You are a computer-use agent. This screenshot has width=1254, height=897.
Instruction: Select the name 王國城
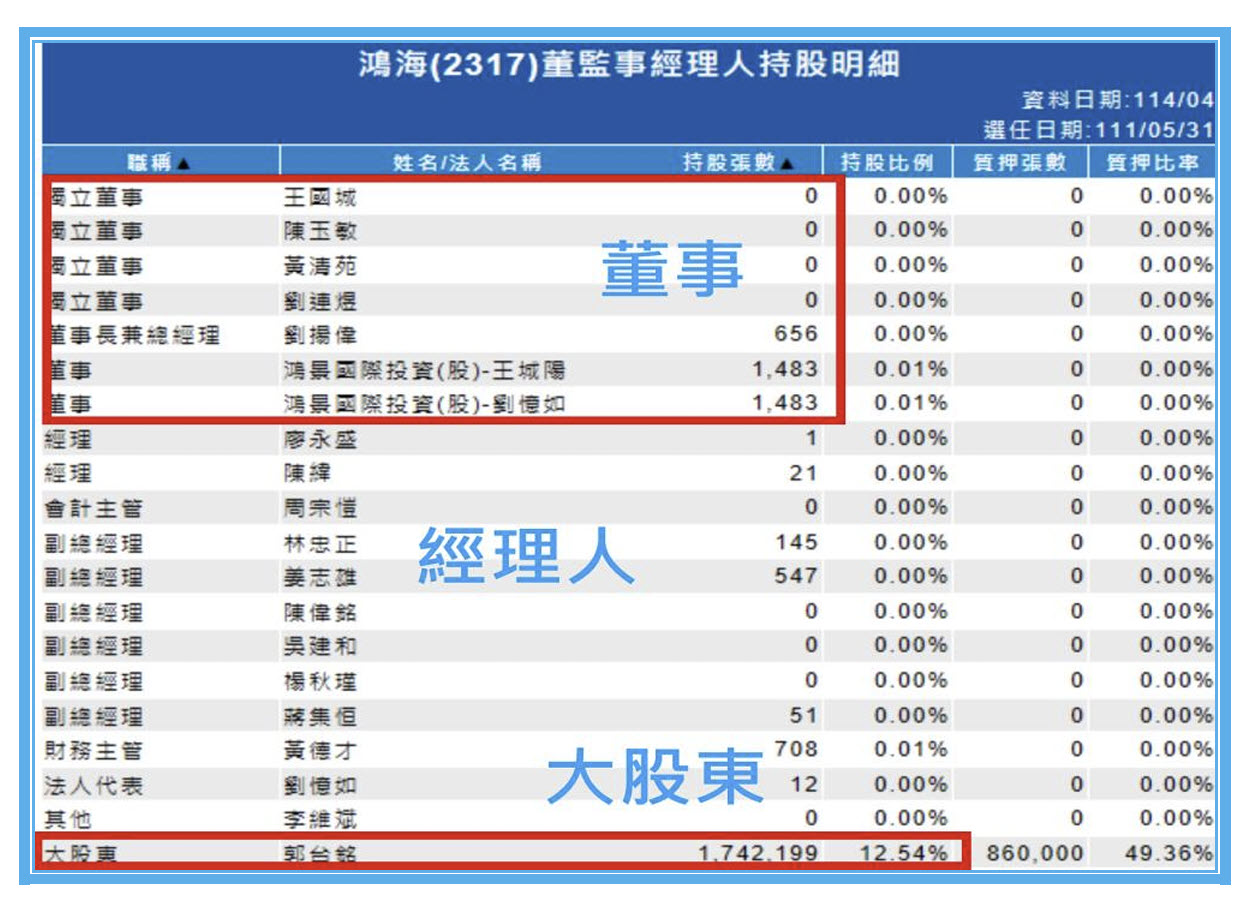[x=320, y=196]
